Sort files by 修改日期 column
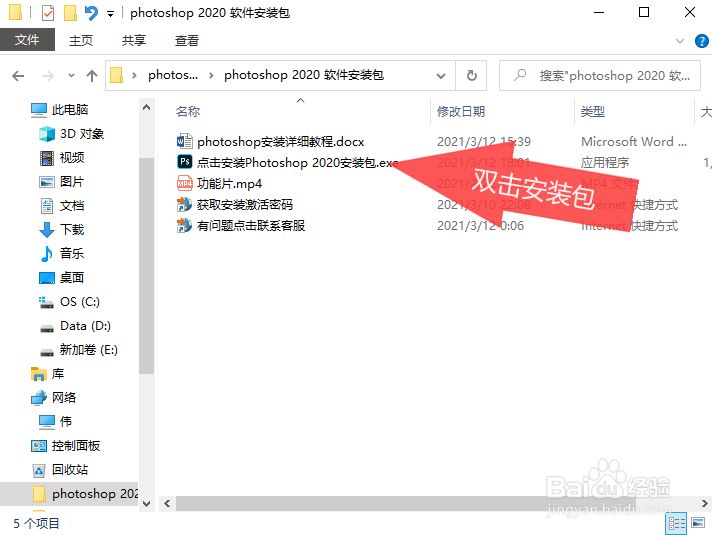This screenshot has width=712, height=535. pyautogui.click(x=461, y=111)
